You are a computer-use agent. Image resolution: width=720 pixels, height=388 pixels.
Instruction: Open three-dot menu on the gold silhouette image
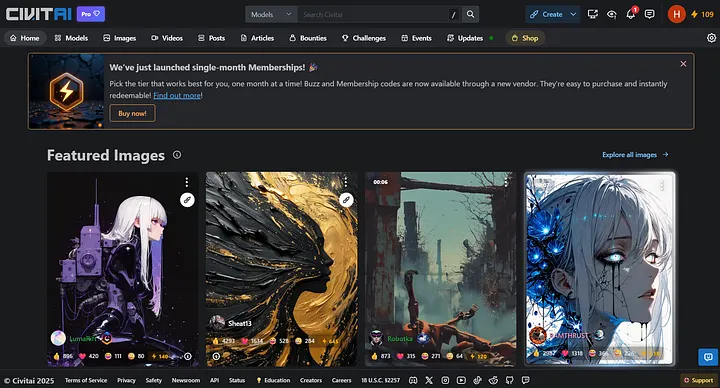[346, 182]
